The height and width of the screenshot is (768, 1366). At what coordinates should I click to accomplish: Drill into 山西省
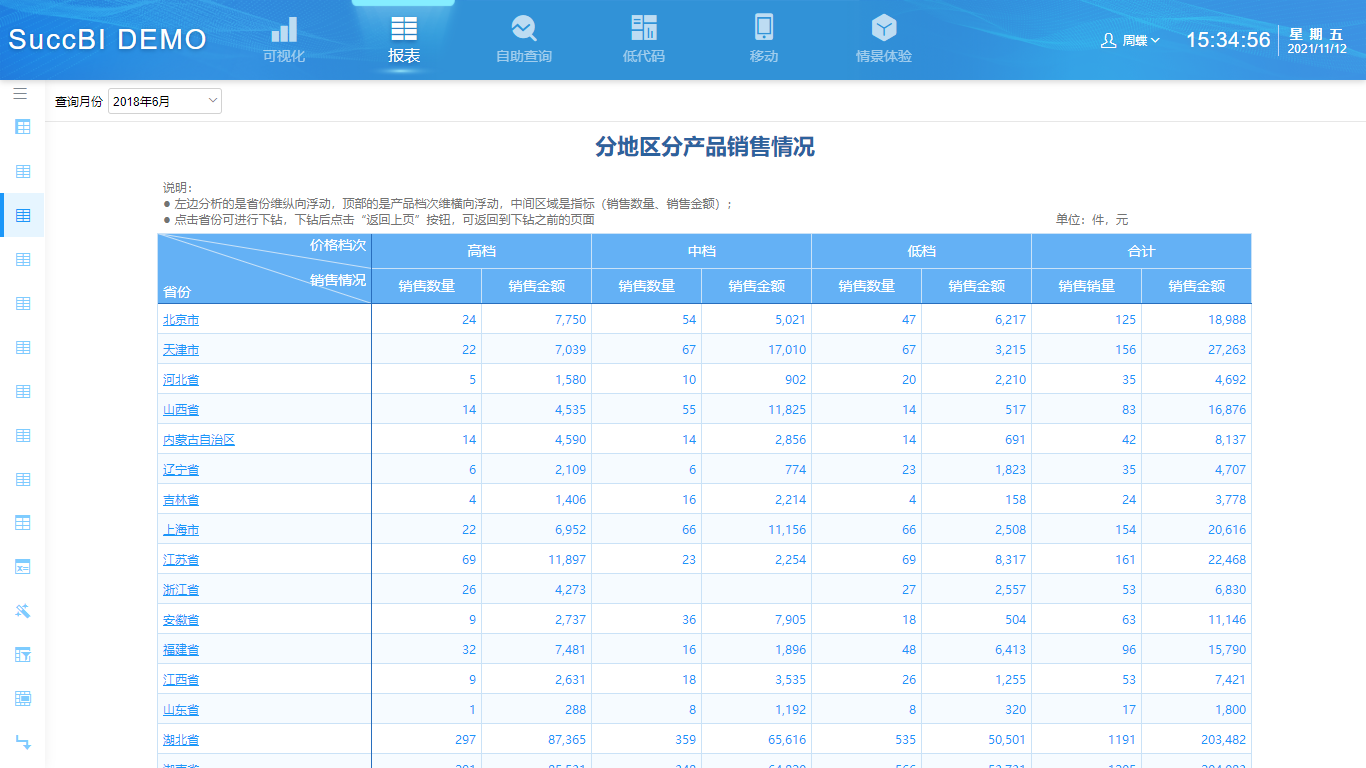pos(181,410)
